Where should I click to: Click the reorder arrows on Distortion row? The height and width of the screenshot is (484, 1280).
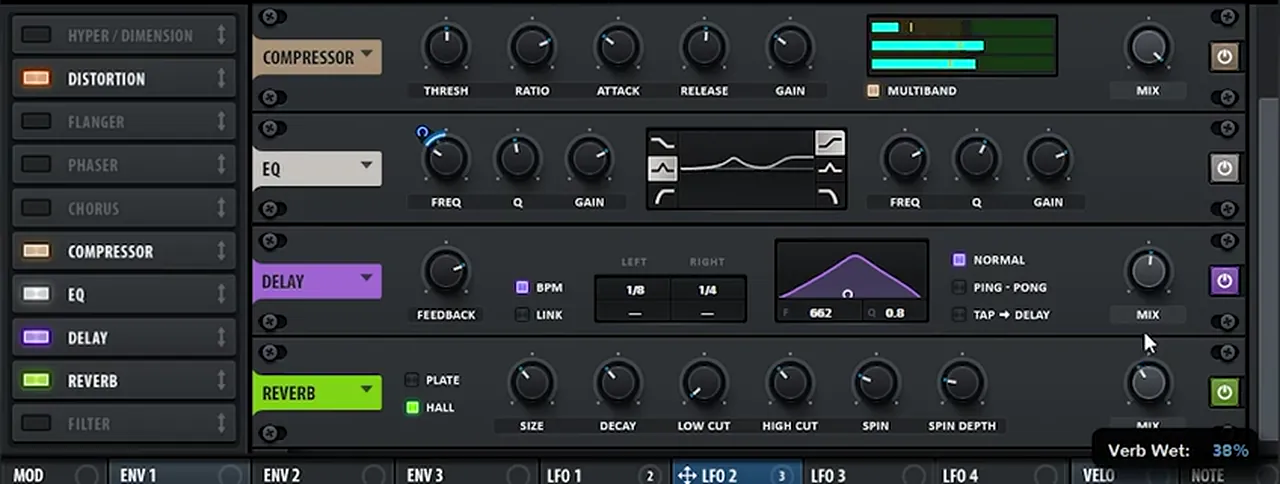click(221, 78)
